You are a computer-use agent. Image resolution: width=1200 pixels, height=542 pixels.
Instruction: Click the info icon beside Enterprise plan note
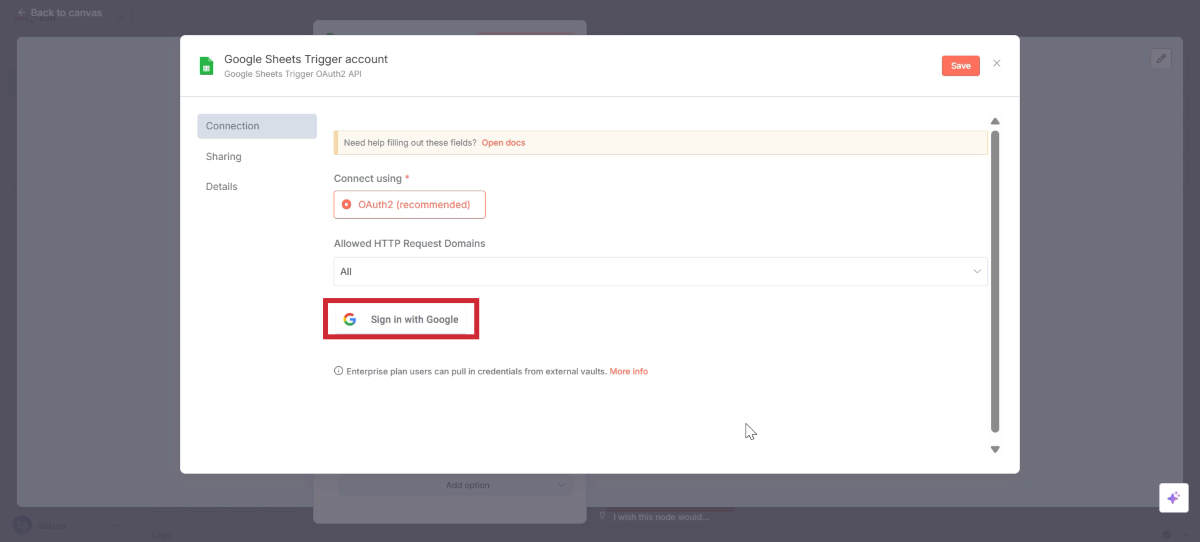[x=338, y=371]
